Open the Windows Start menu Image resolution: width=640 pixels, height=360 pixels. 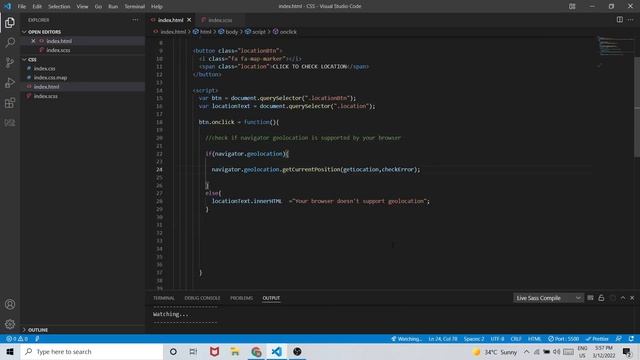[10, 351]
